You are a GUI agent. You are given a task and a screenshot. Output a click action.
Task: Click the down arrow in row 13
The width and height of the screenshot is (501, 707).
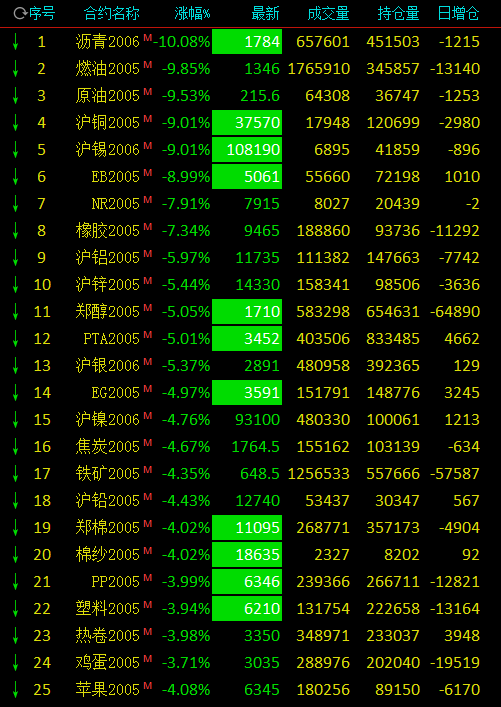(x=15, y=366)
